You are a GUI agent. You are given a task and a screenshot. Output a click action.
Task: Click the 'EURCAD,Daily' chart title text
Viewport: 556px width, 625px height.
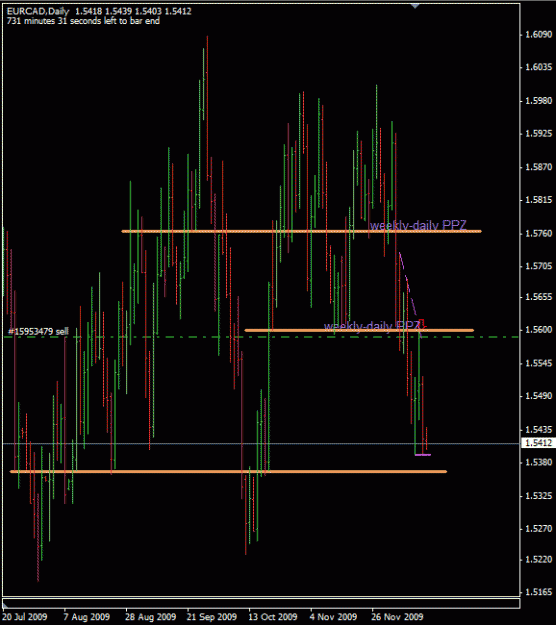(x=38, y=11)
